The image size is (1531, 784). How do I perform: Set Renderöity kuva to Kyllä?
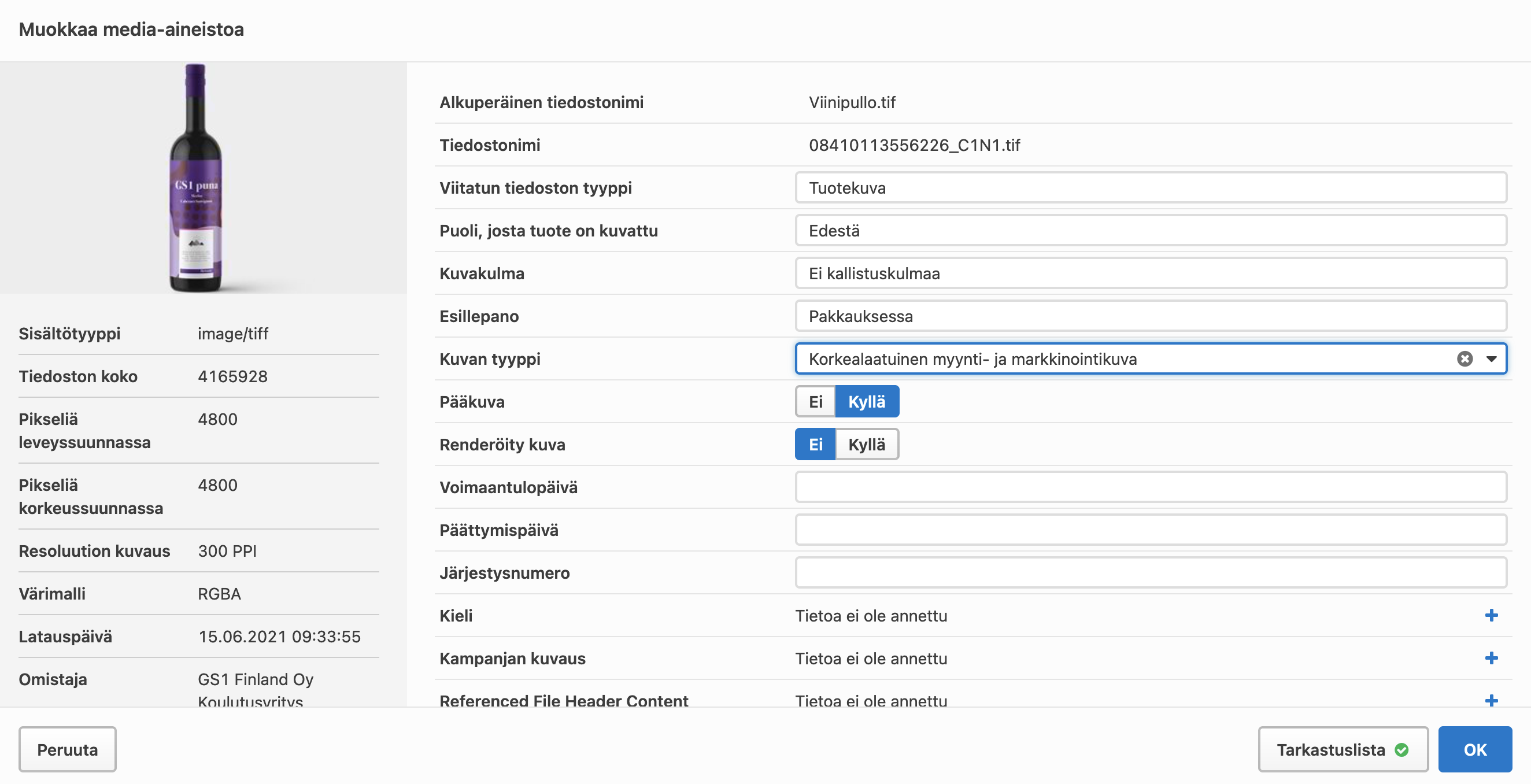(x=867, y=445)
